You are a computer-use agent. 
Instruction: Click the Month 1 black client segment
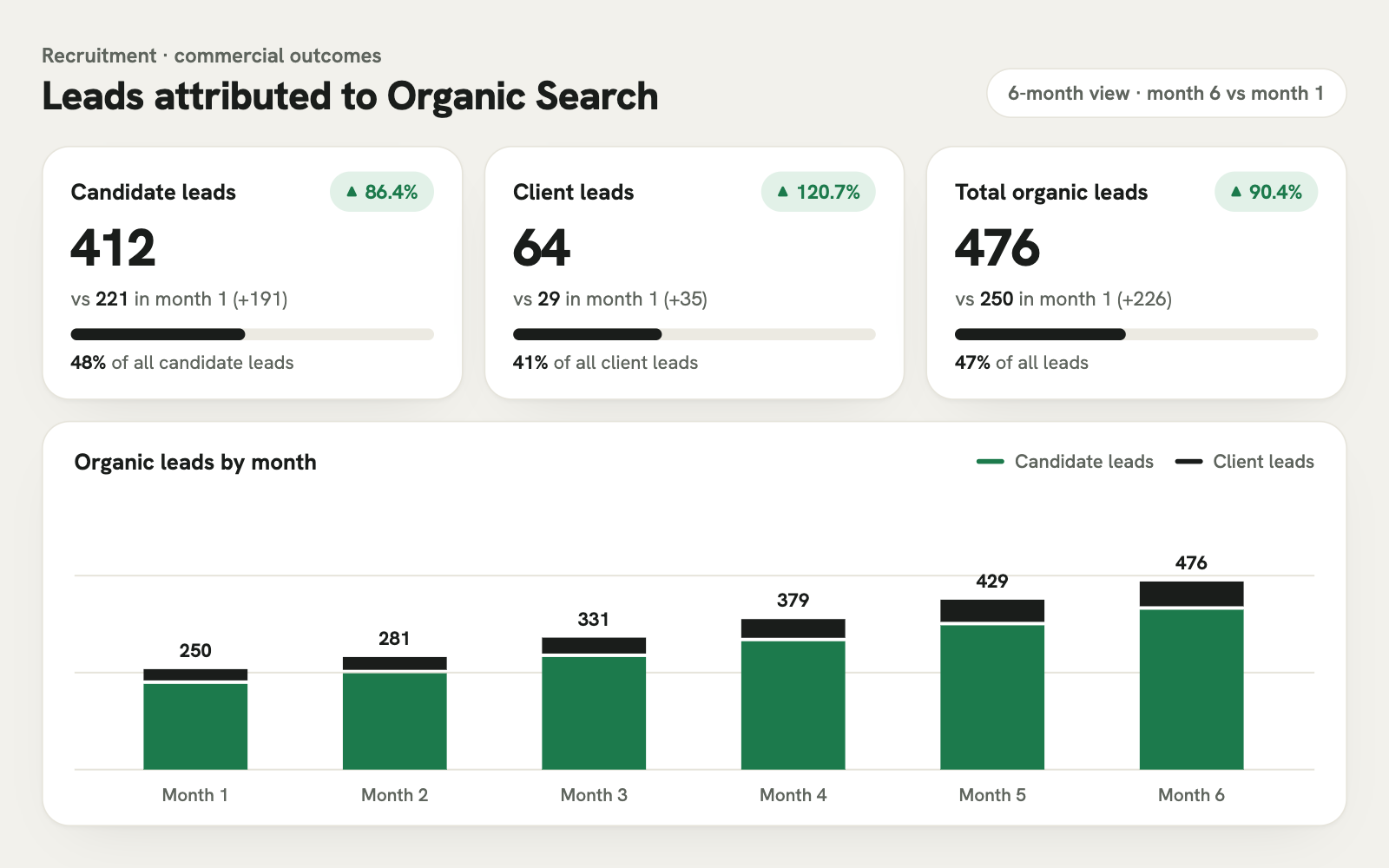[x=195, y=674]
